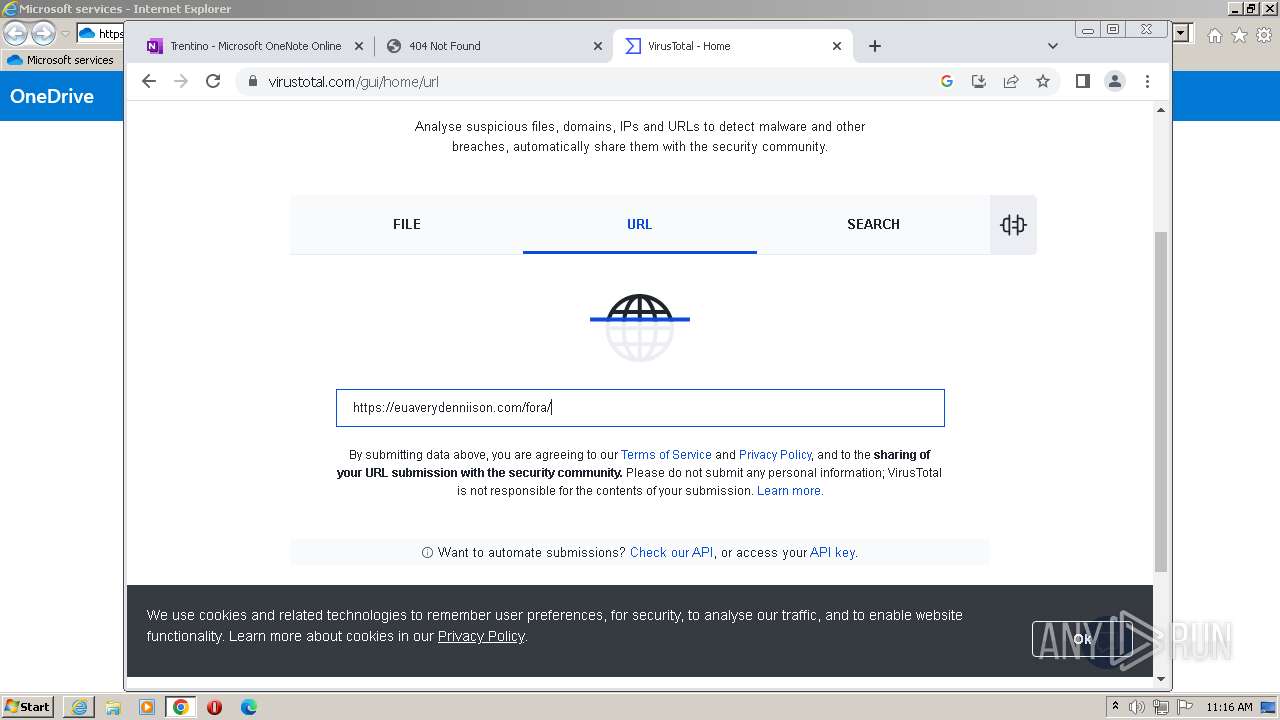Close the VirusTotal - Home tab
Screen dimensions: 1280x720
coord(837,46)
